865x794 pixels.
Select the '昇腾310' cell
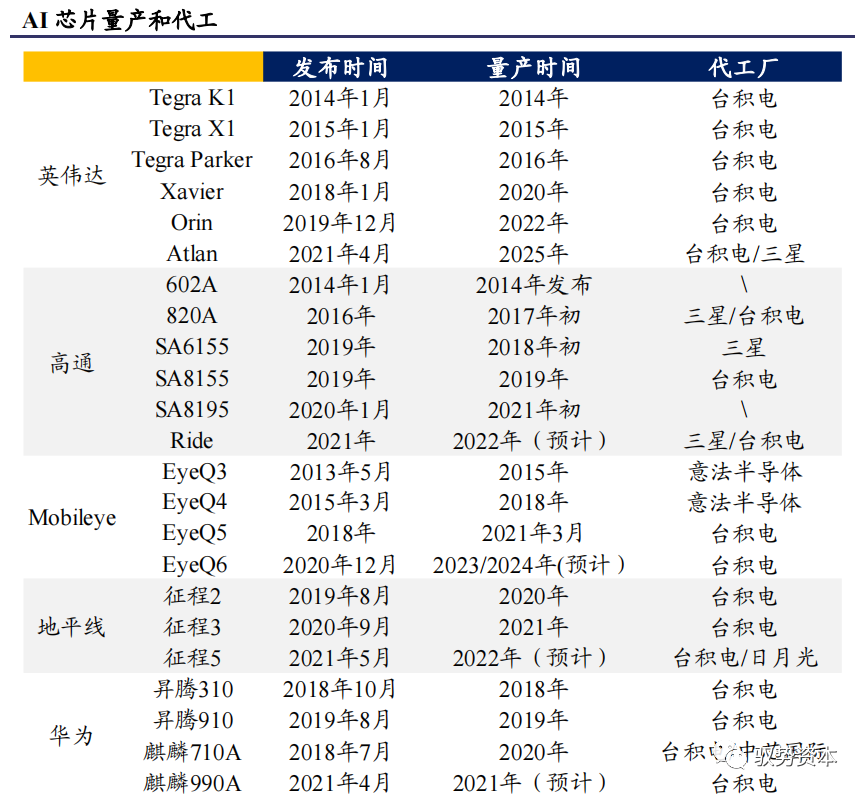tap(193, 689)
